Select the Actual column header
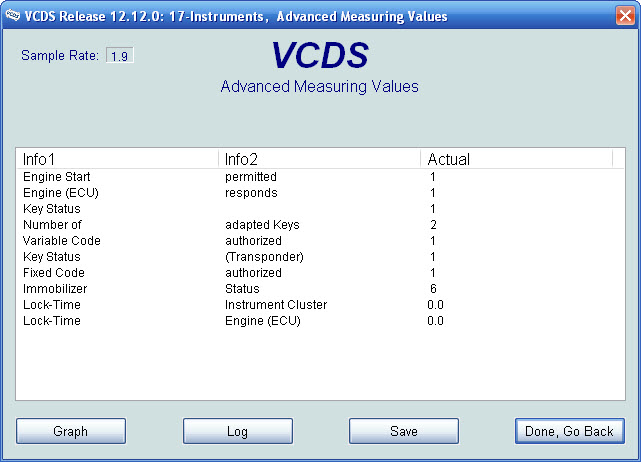641x462 pixels. click(x=517, y=159)
